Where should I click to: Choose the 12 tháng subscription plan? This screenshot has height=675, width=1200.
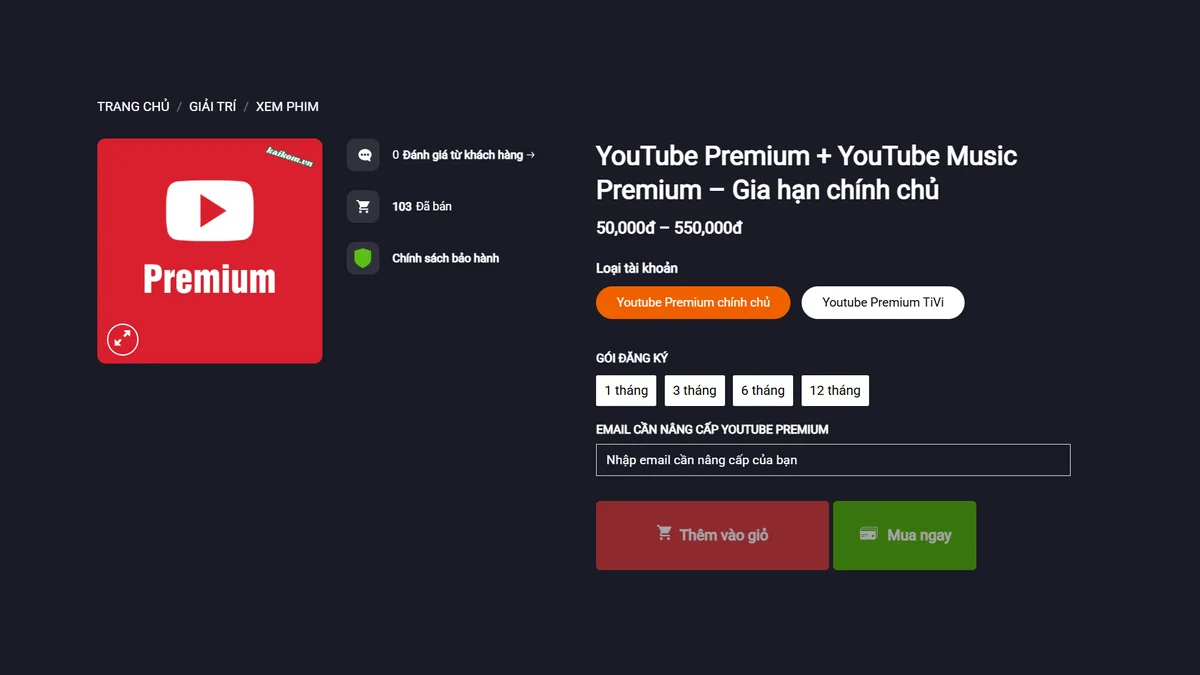coord(835,390)
